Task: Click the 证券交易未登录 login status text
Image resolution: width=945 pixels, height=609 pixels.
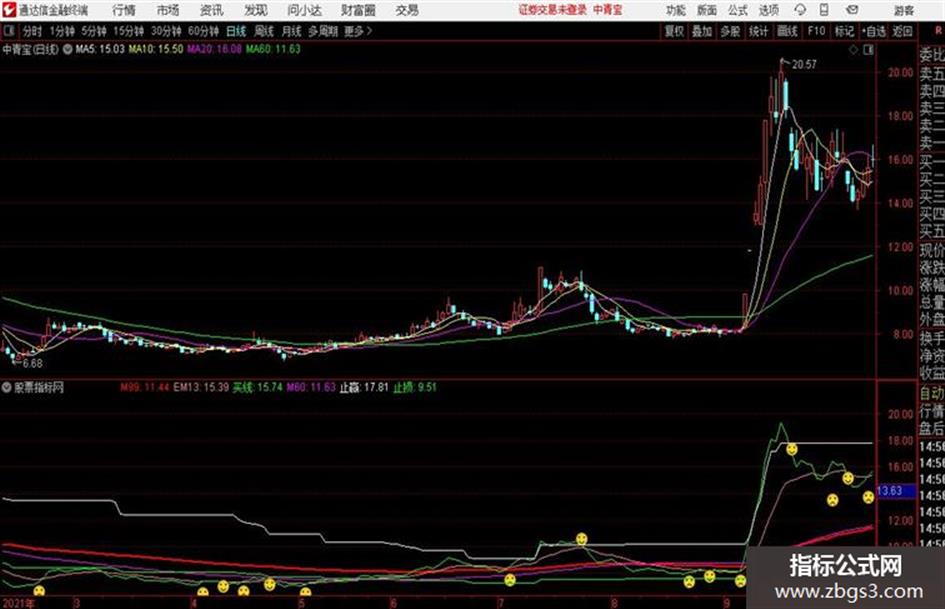Action: tap(552, 10)
